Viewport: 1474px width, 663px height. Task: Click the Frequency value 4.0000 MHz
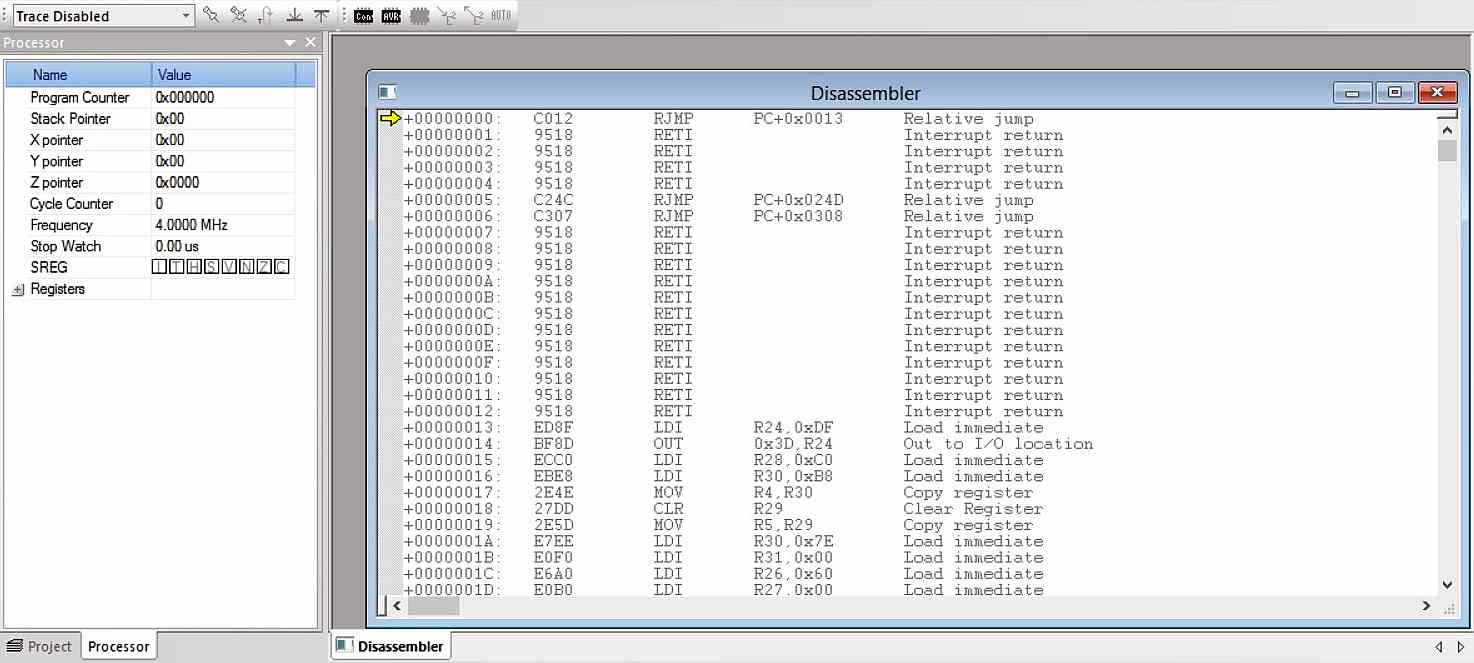point(191,225)
